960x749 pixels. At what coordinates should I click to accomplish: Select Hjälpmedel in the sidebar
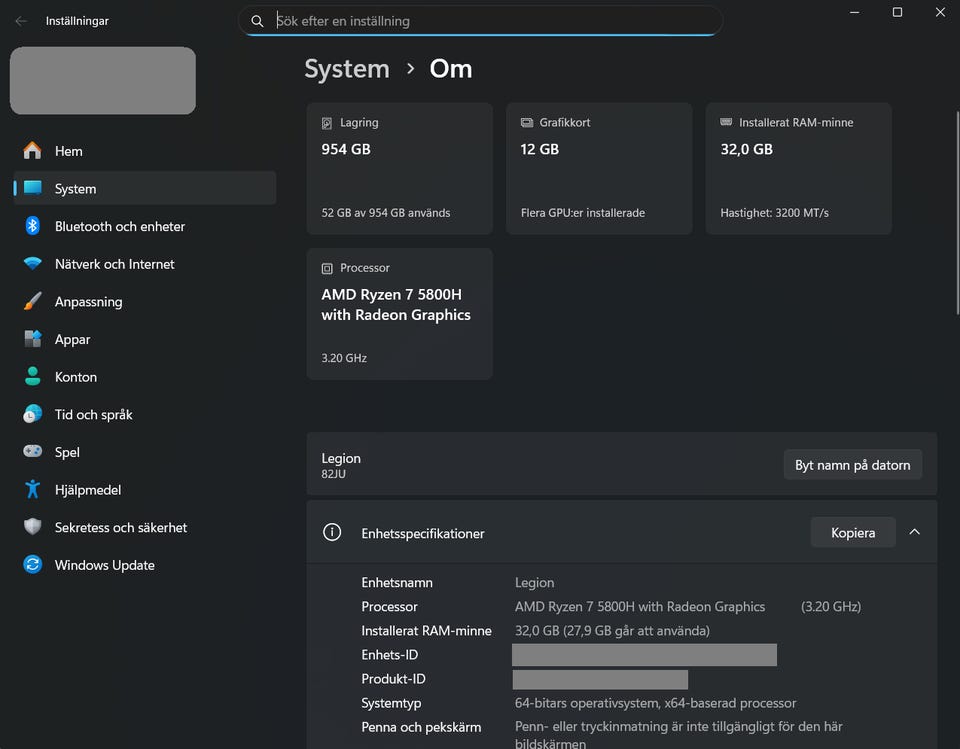tap(88, 490)
